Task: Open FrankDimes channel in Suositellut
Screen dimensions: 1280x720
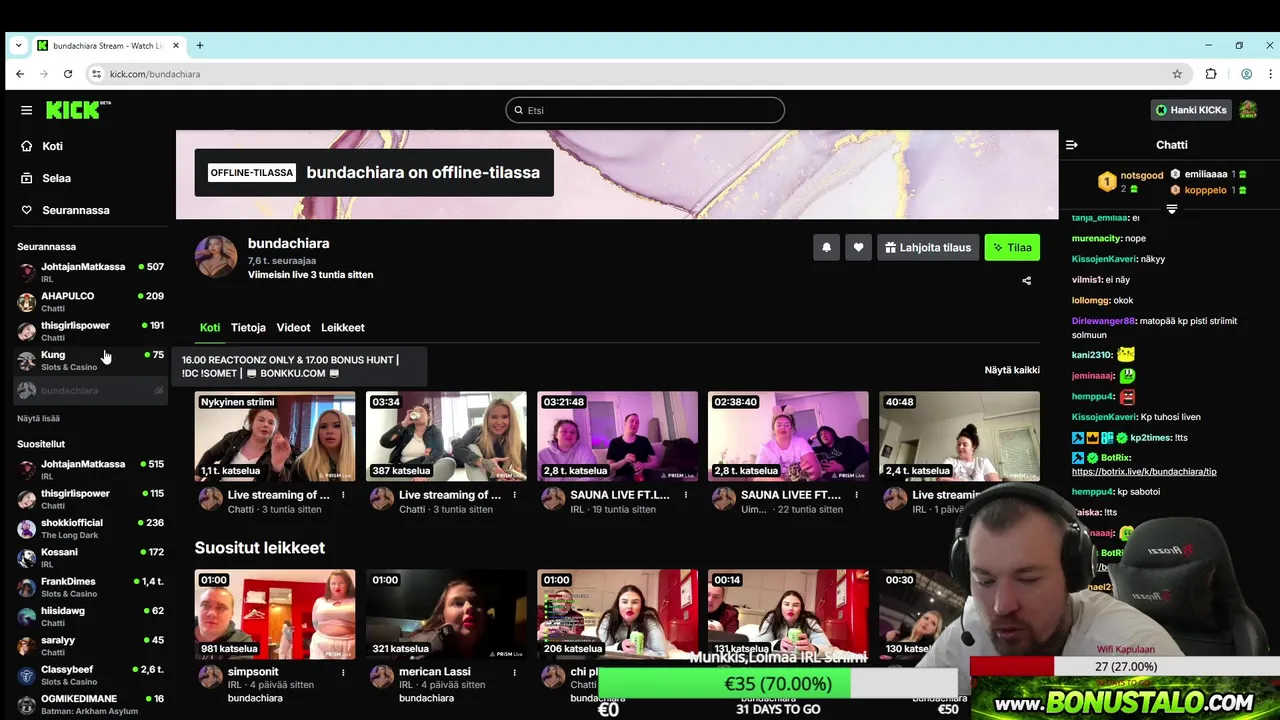Action: click(x=90, y=586)
